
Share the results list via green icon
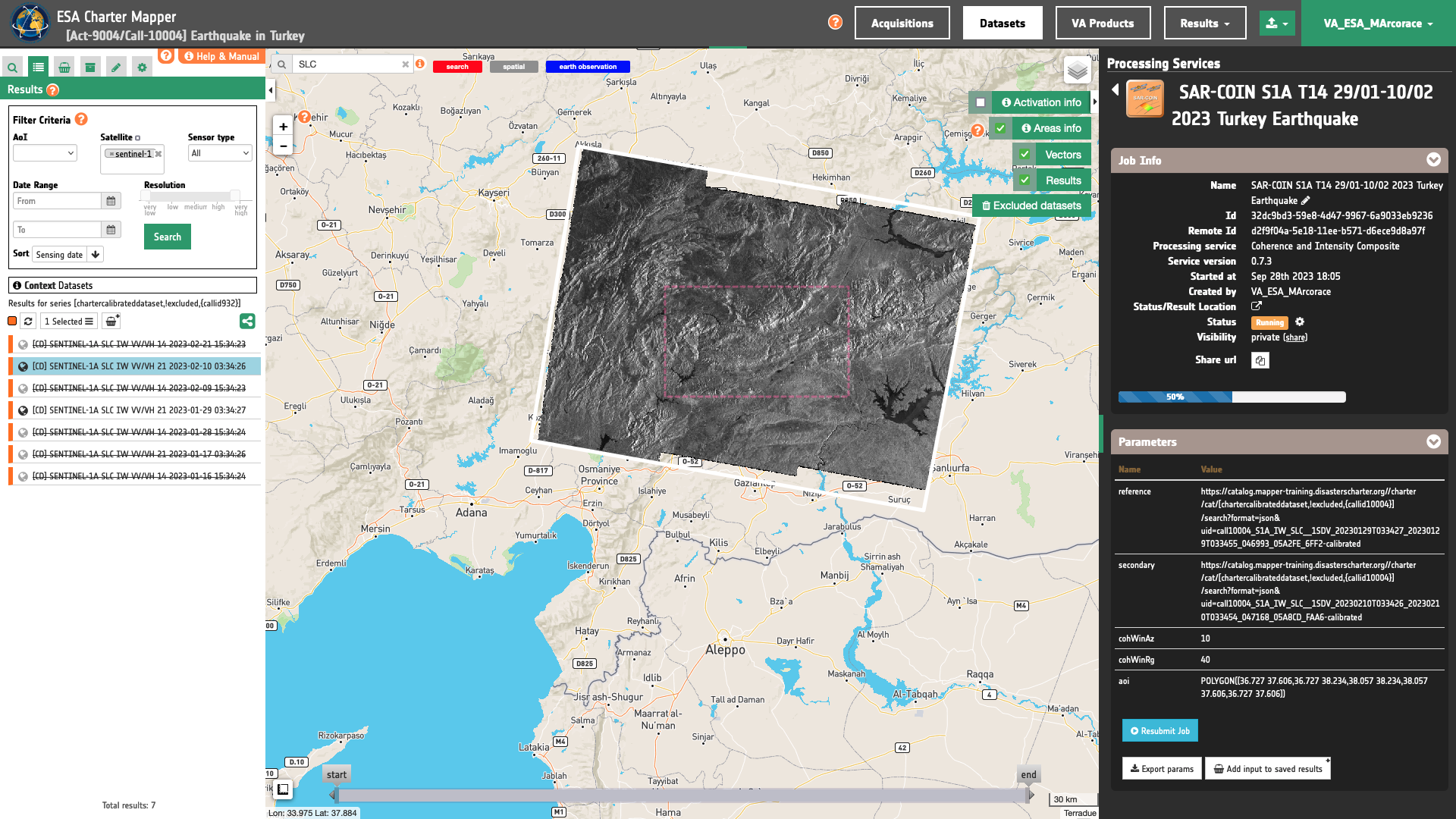pyautogui.click(x=247, y=322)
